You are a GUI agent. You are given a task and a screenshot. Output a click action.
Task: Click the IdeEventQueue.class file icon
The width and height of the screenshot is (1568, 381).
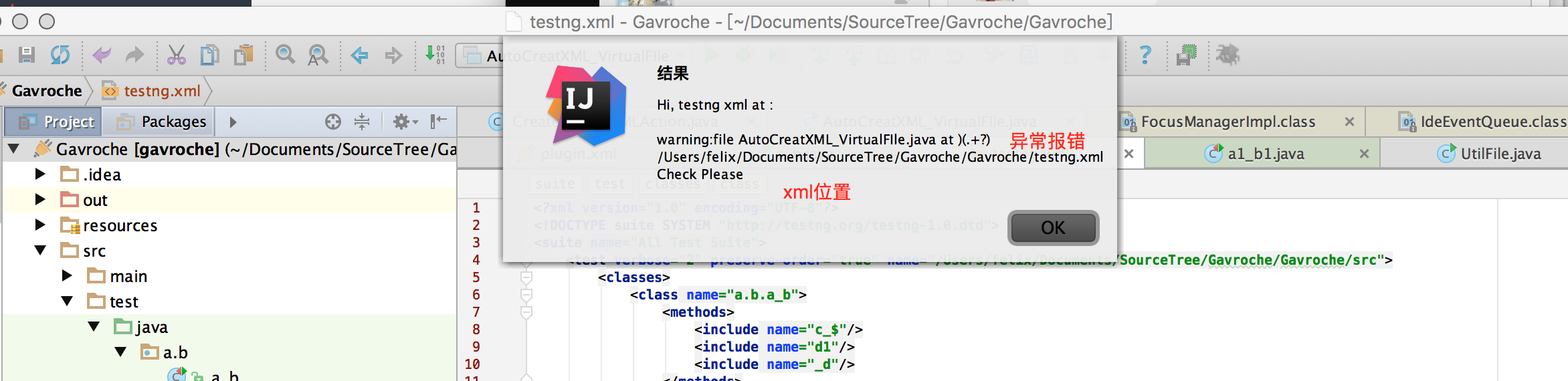coord(1408,122)
